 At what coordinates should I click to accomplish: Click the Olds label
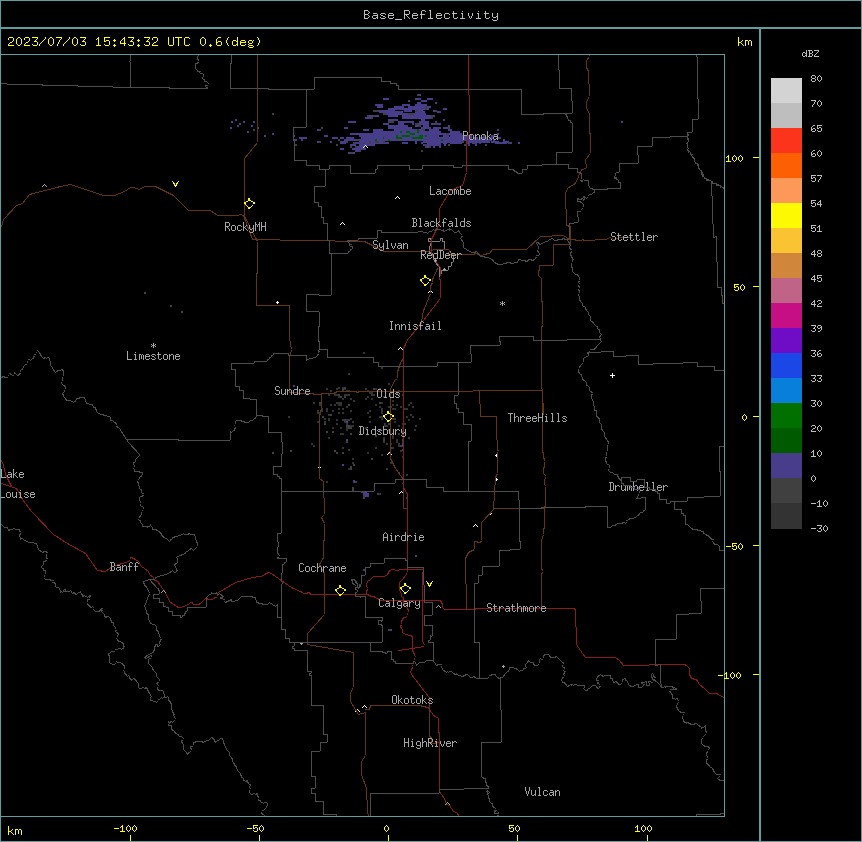click(x=388, y=394)
